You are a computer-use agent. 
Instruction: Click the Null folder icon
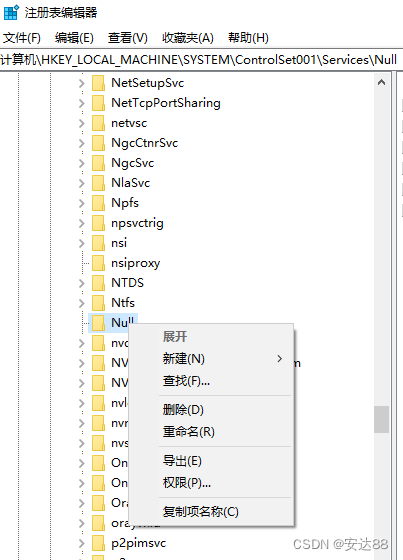click(98, 323)
